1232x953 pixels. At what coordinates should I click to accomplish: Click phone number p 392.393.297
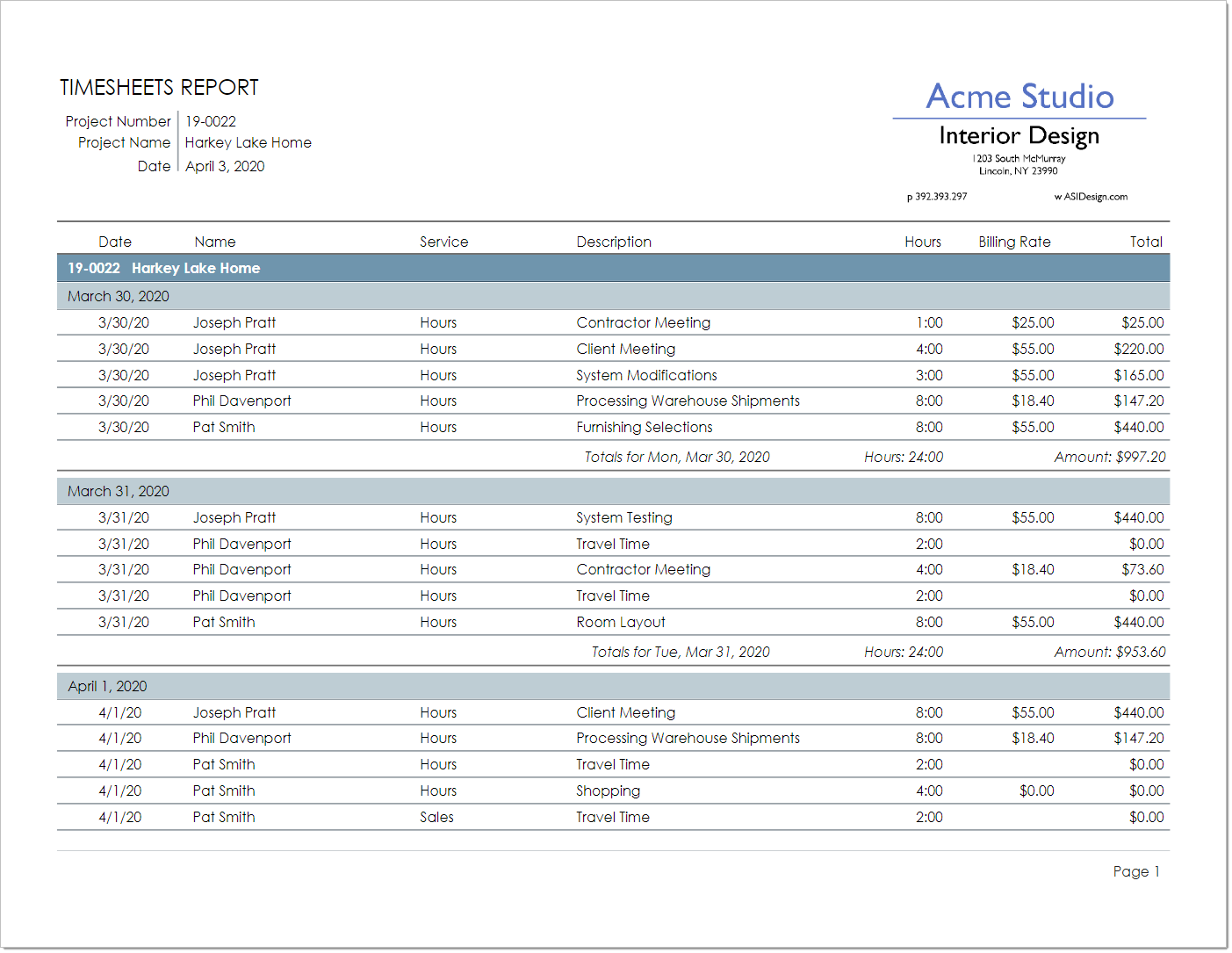[937, 197]
